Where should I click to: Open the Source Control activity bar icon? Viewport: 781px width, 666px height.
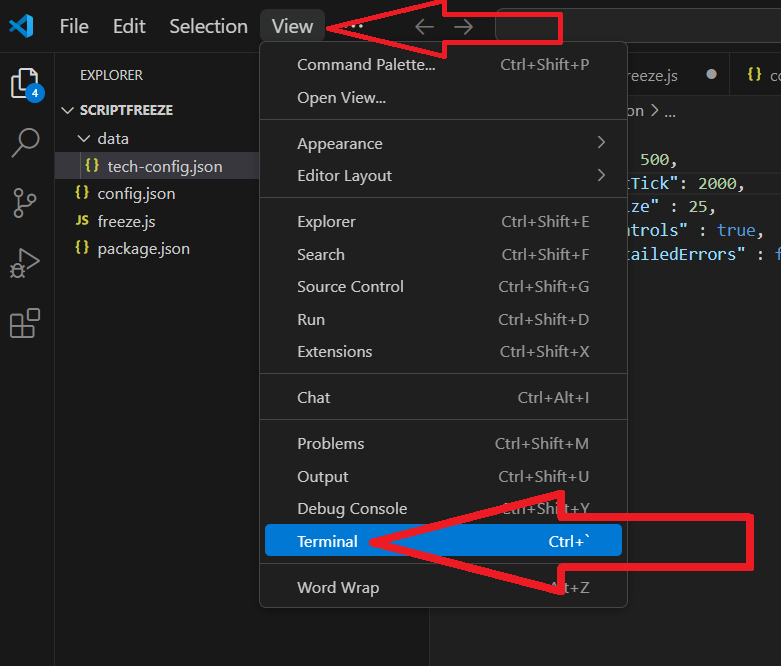pyautogui.click(x=25, y=203)
